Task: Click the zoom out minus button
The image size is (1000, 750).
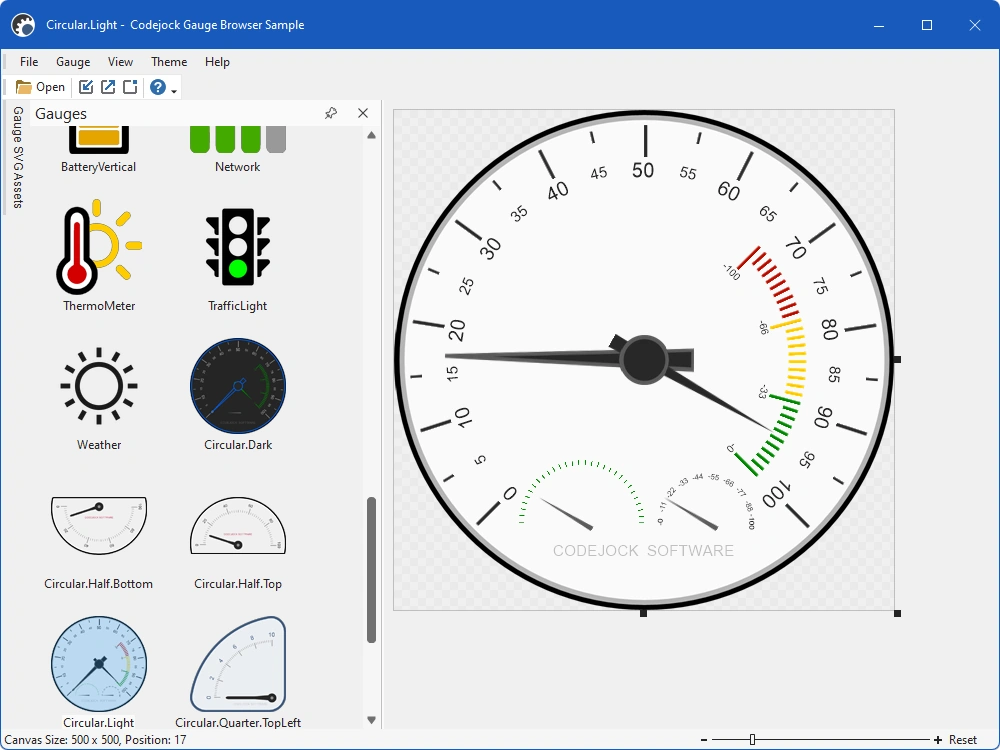Action: 704,740
